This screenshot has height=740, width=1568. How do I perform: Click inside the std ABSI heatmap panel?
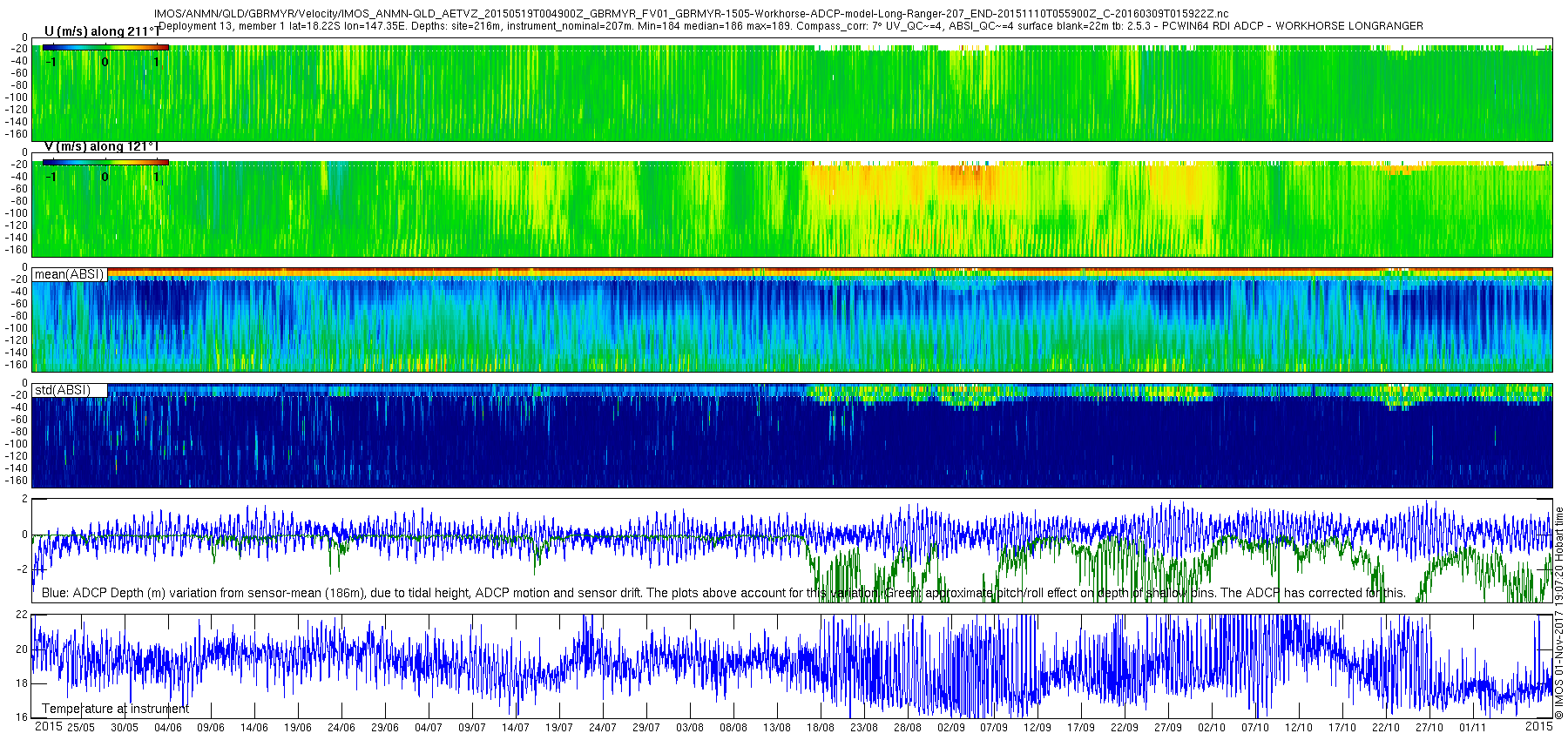[792, 435]
